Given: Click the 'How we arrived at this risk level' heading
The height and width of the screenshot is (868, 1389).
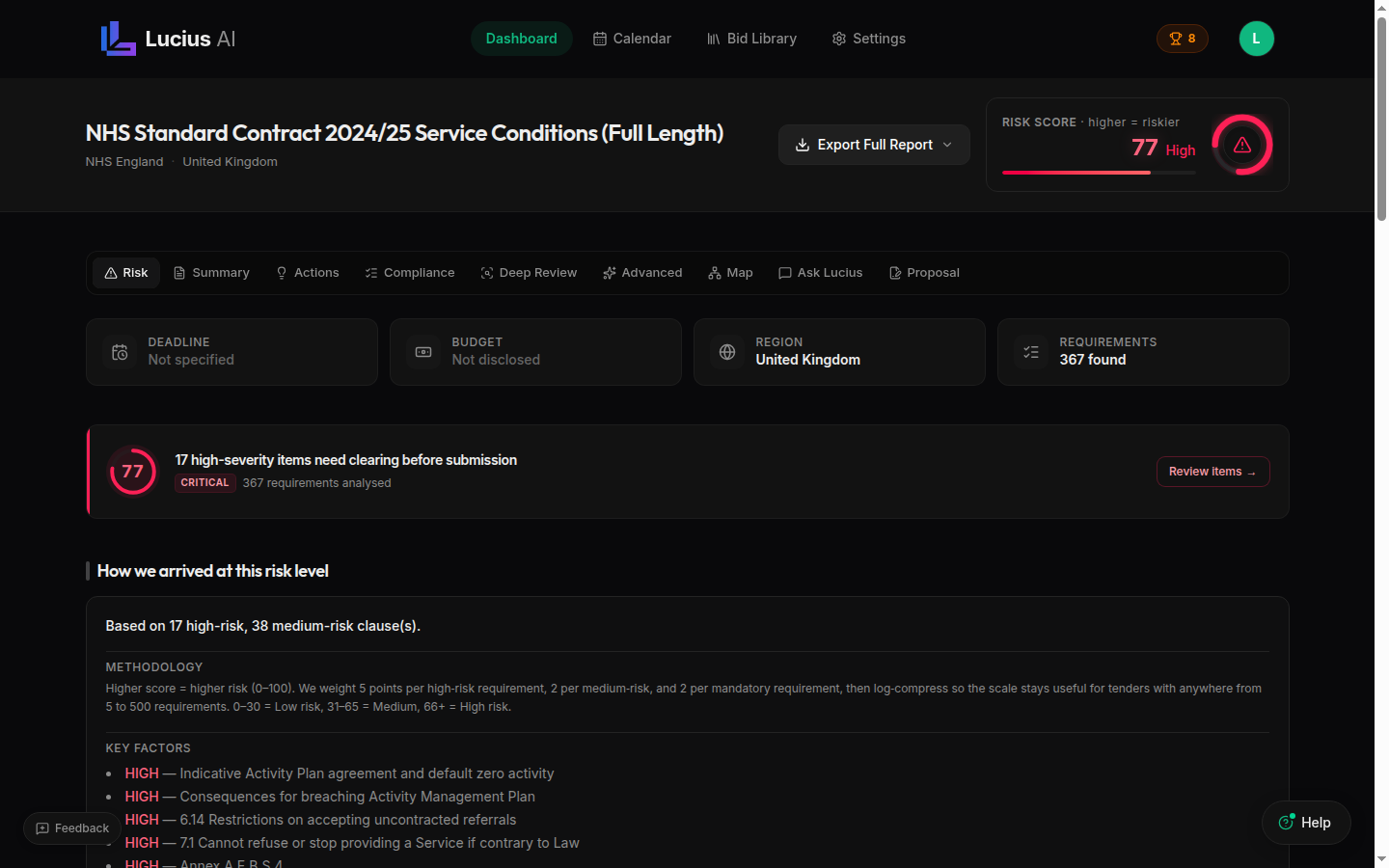Looking at the screenshot, I should (x=212, y=571).
